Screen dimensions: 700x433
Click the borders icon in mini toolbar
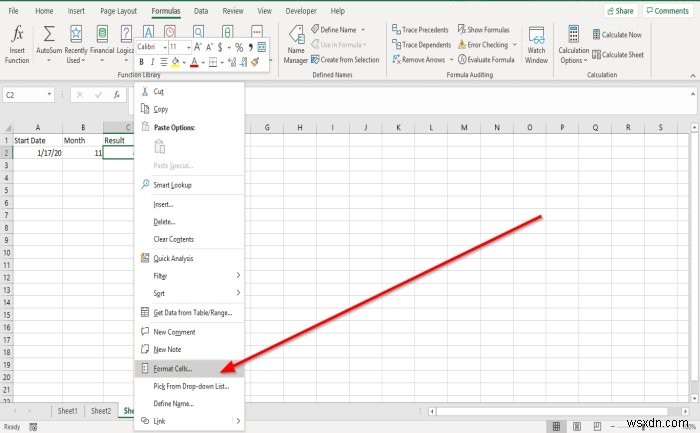tap(213, 62)
